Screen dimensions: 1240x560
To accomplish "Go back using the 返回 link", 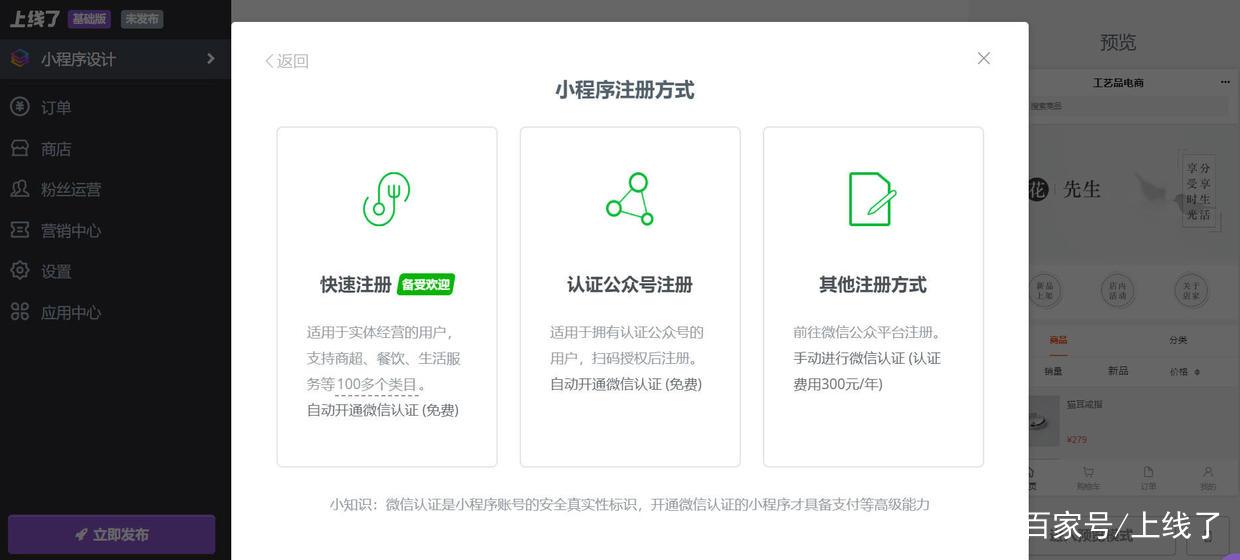I will click(287, 61).
